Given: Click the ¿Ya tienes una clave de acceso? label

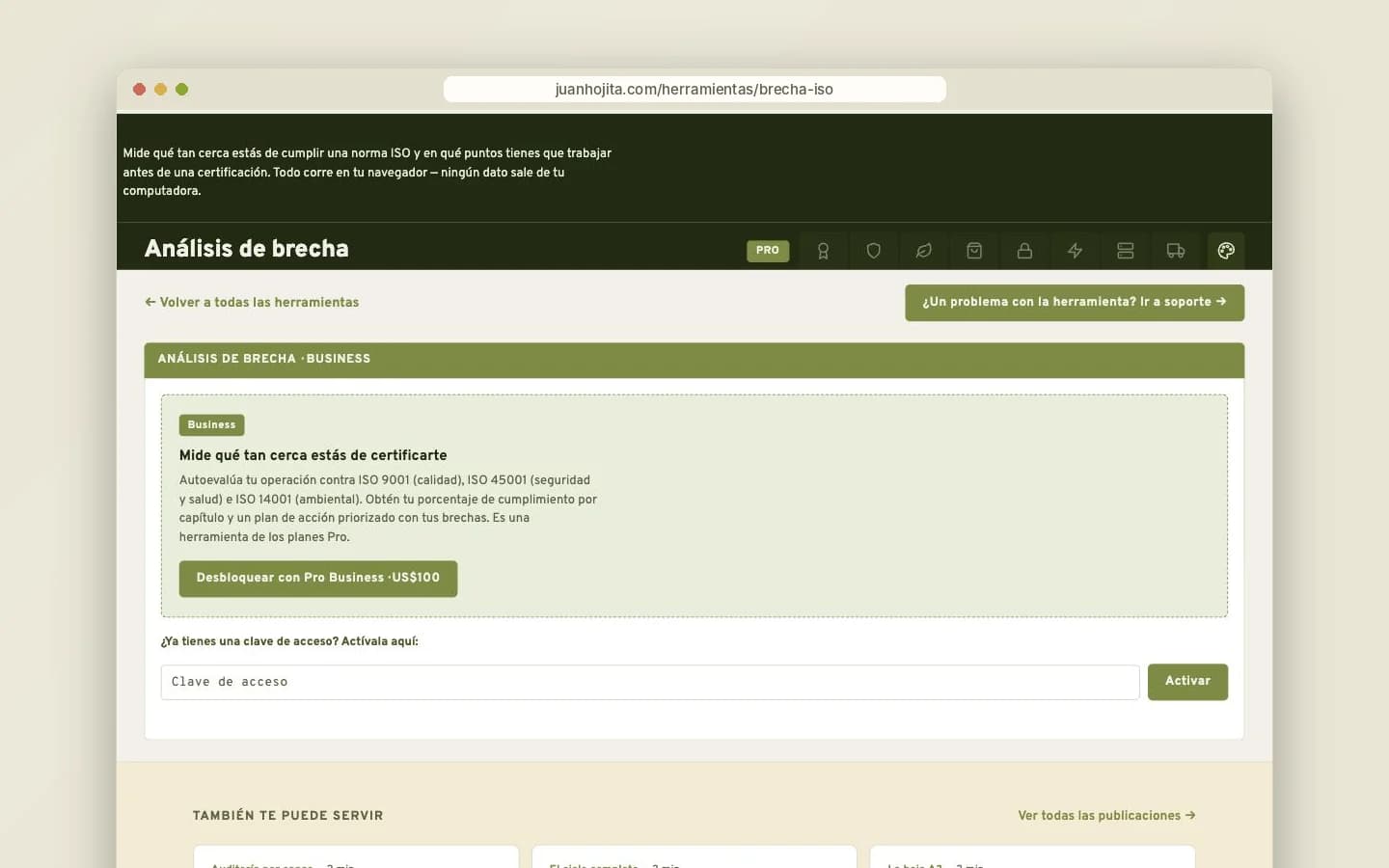Looking at the screenshot, I should coord(289,641).
